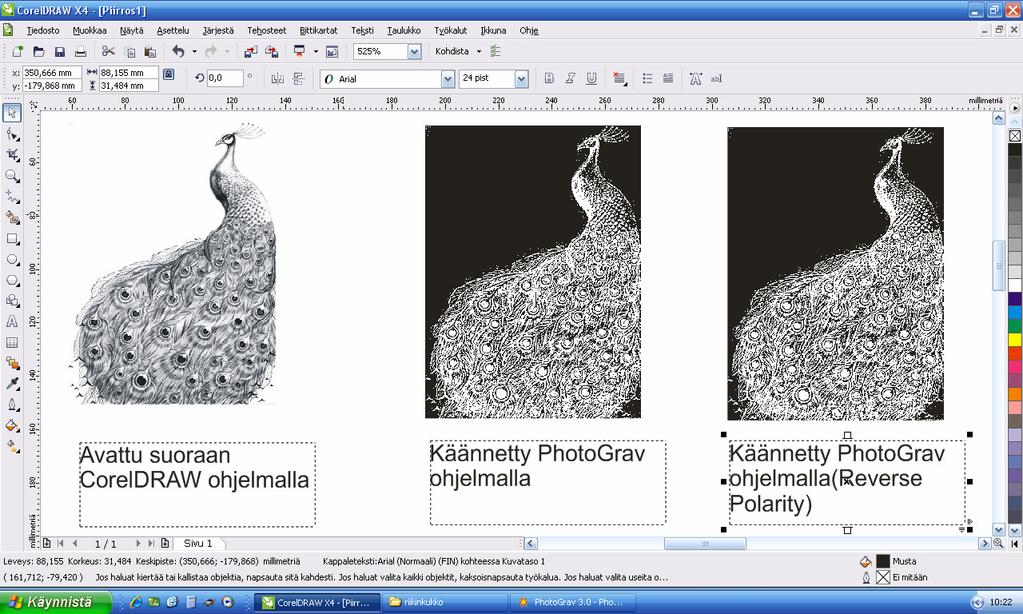Copy the selection

129,51
